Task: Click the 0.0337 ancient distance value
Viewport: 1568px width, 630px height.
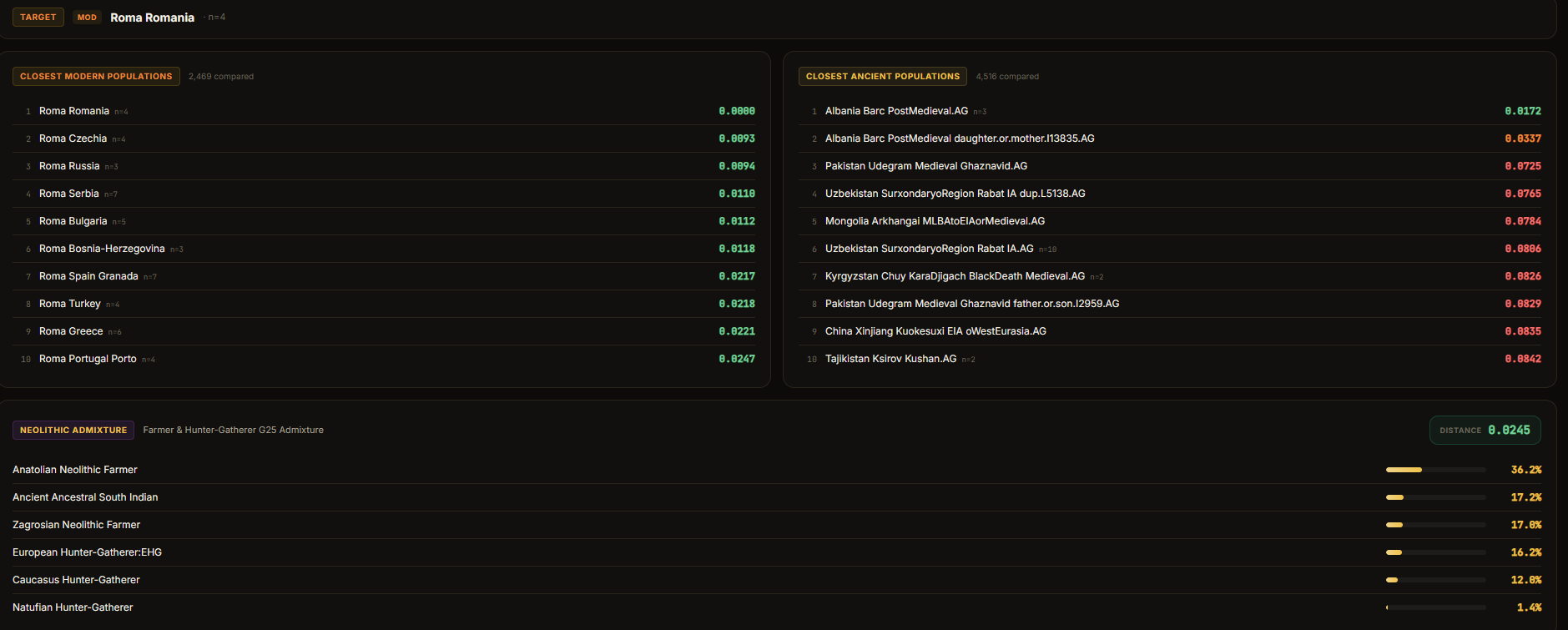Action: pos(1523,139)
